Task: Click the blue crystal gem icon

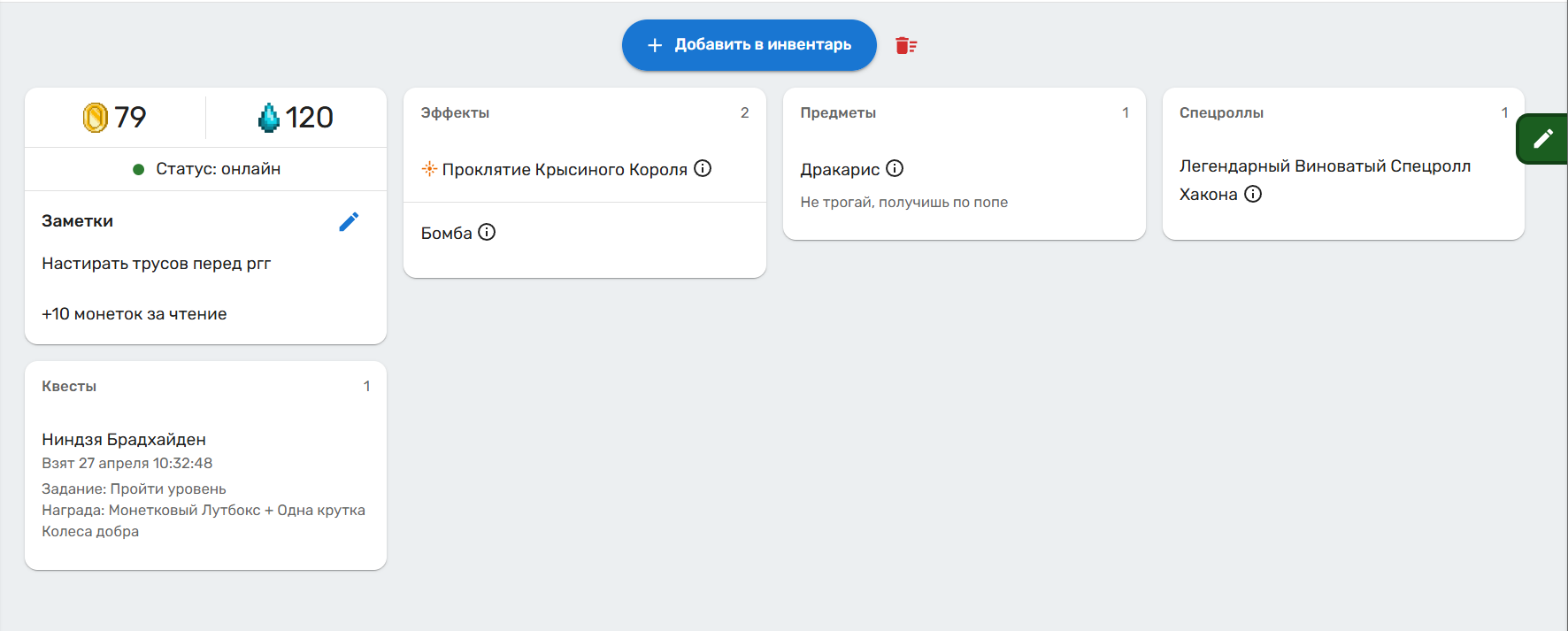Action: [268, 117]
